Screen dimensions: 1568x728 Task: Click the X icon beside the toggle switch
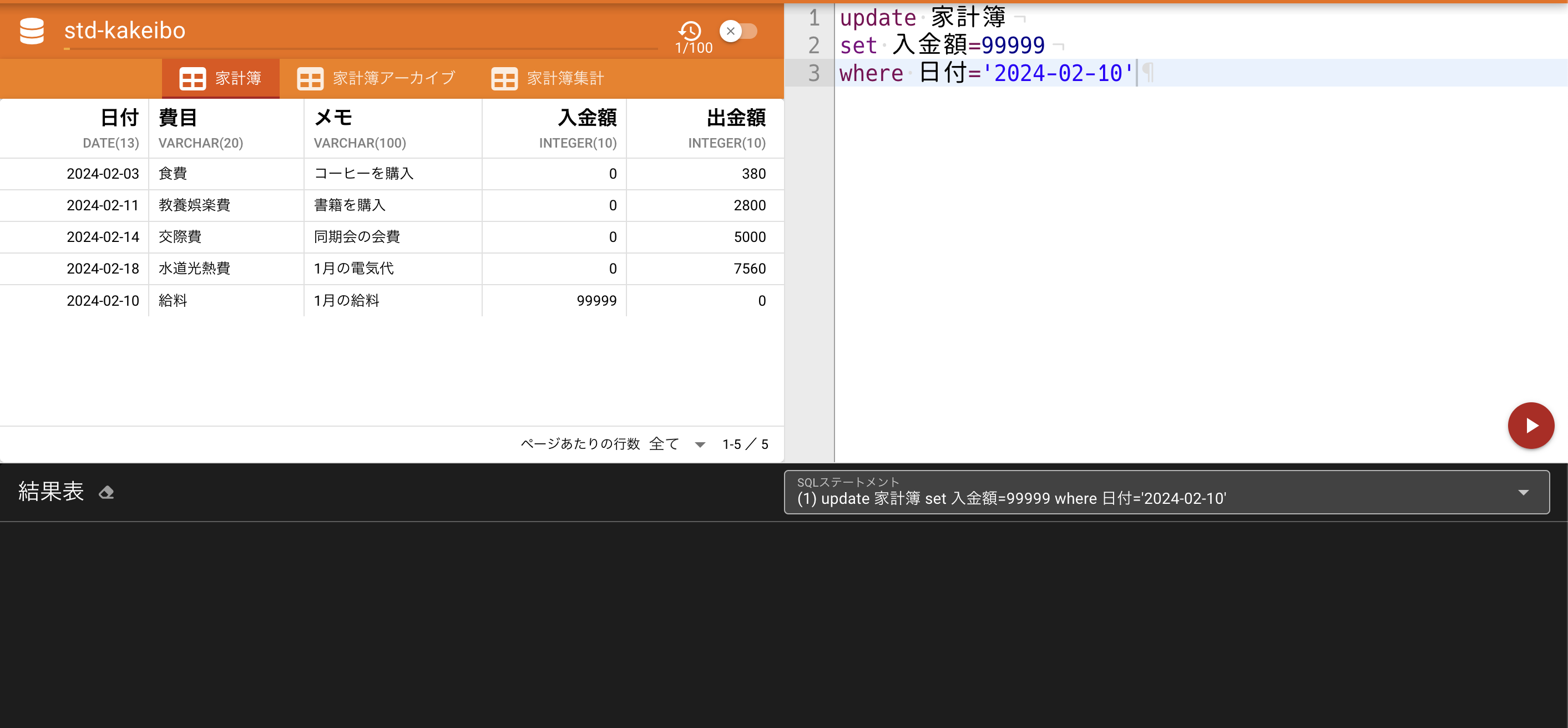[730, 31]
